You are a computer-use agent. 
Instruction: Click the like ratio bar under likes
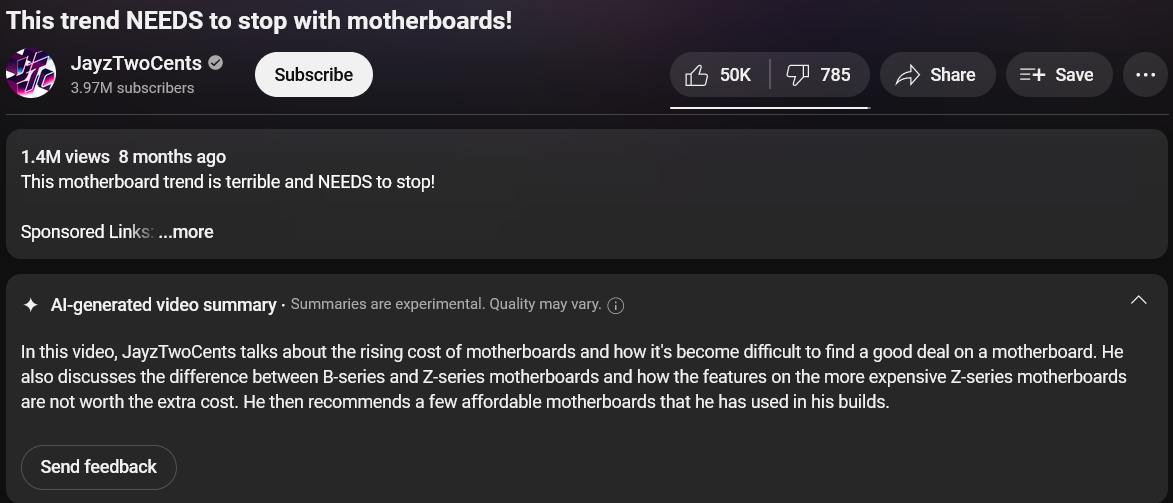769,106
